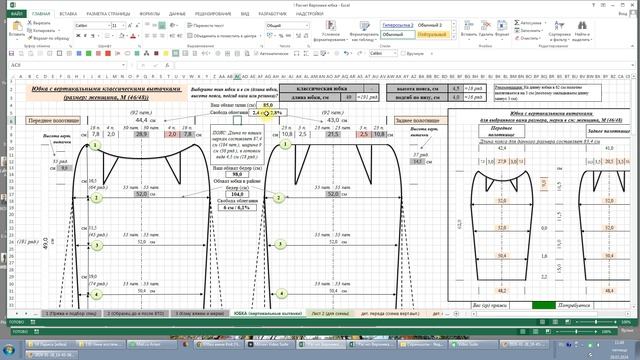Open the font name Calibri dropdown

pyautogui.click(x=109, y=25)
